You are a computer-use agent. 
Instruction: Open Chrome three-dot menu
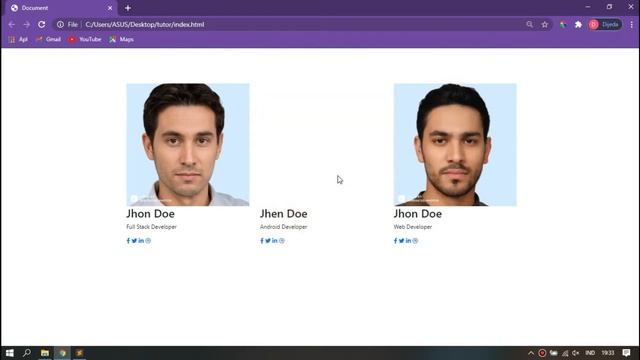[x=631, y=24]
